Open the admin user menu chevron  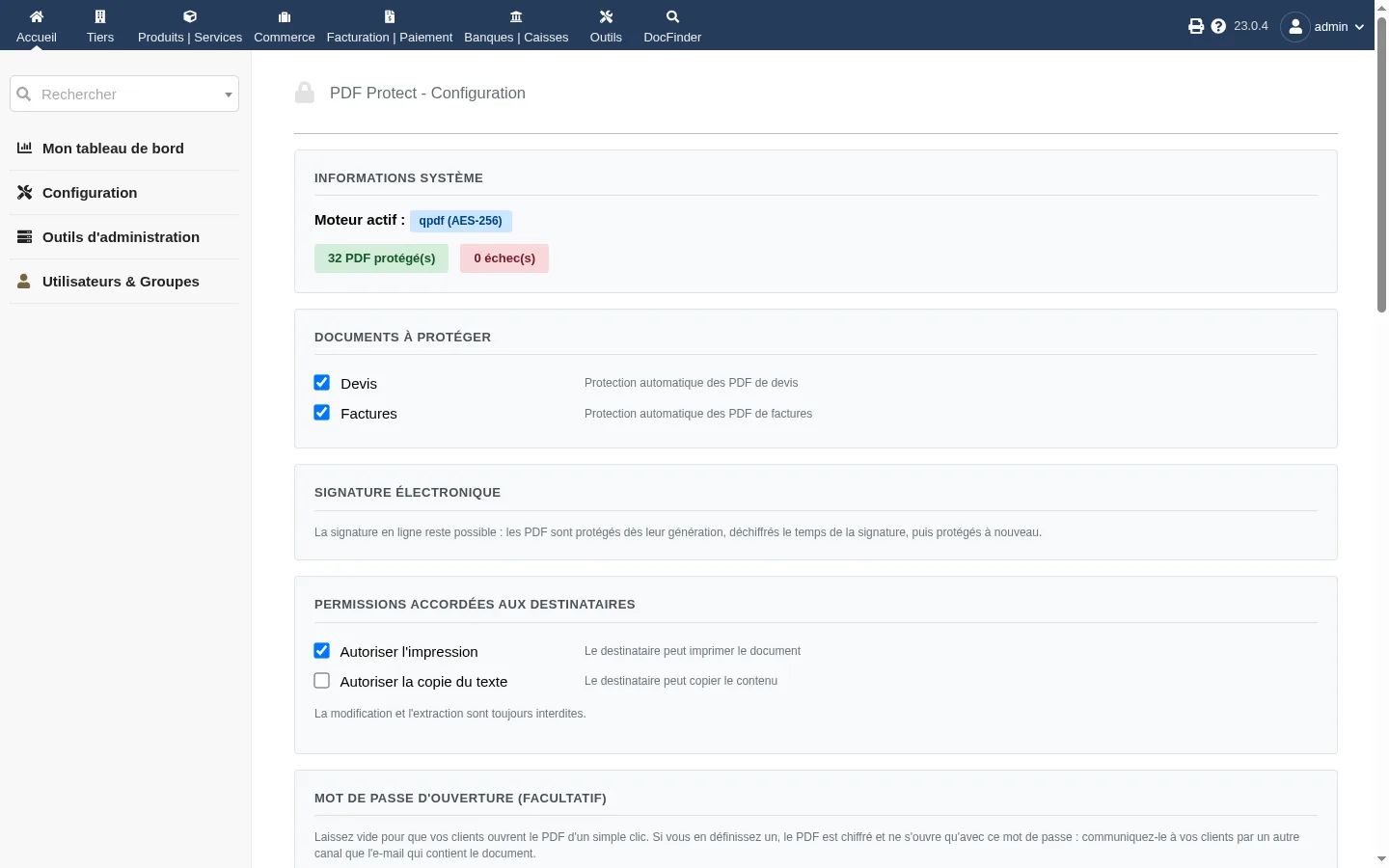pyautogui.click(x=1359, y=27)
